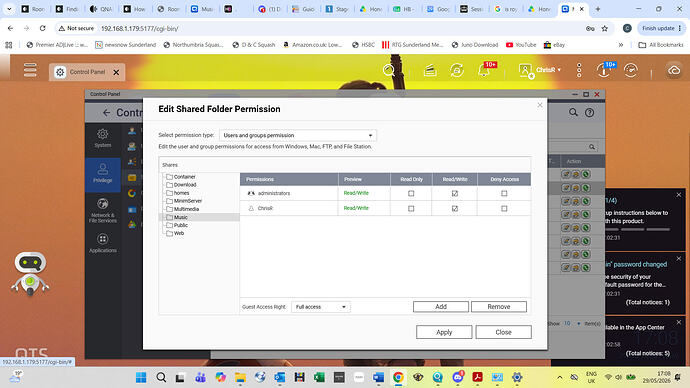
Task: Check Deny Access for ChrisR
Action: [x=504, y=209]
